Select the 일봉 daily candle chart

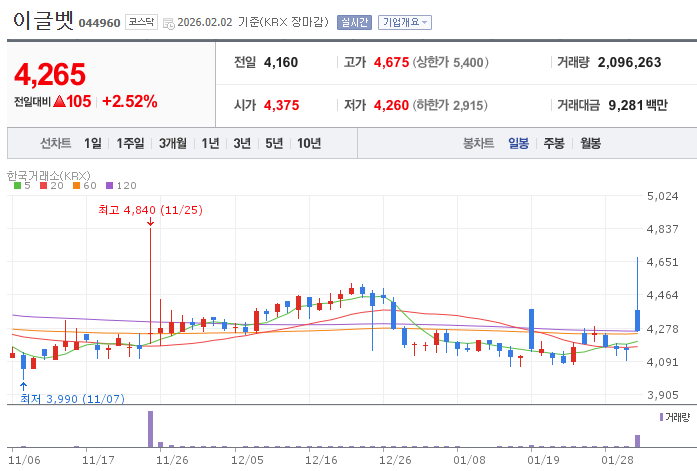point(518,143)
